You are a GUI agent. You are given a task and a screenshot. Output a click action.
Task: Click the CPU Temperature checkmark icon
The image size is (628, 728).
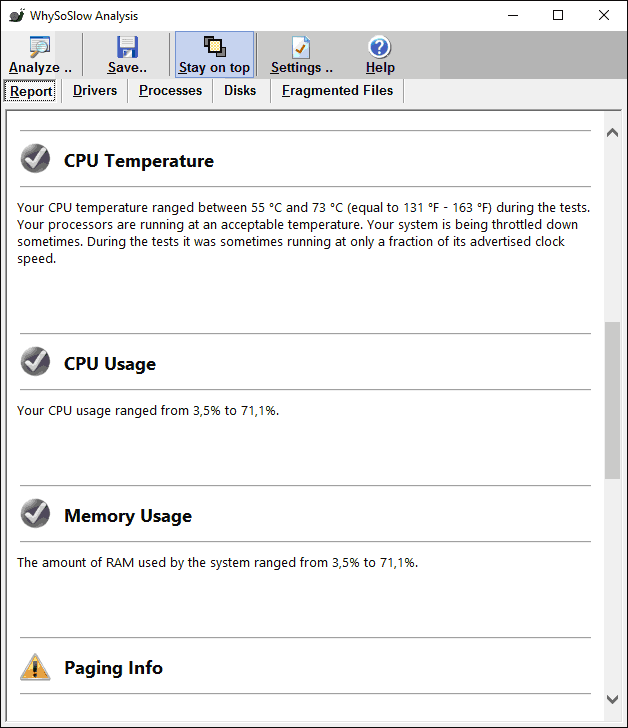(x=35, y=160)
